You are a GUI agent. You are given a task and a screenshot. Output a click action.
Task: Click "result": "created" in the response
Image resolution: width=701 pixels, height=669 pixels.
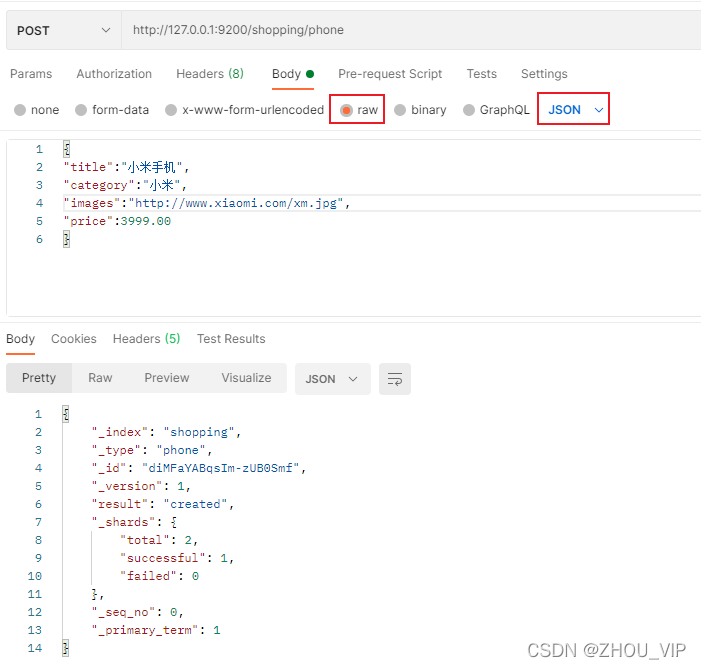coord(163,504)
